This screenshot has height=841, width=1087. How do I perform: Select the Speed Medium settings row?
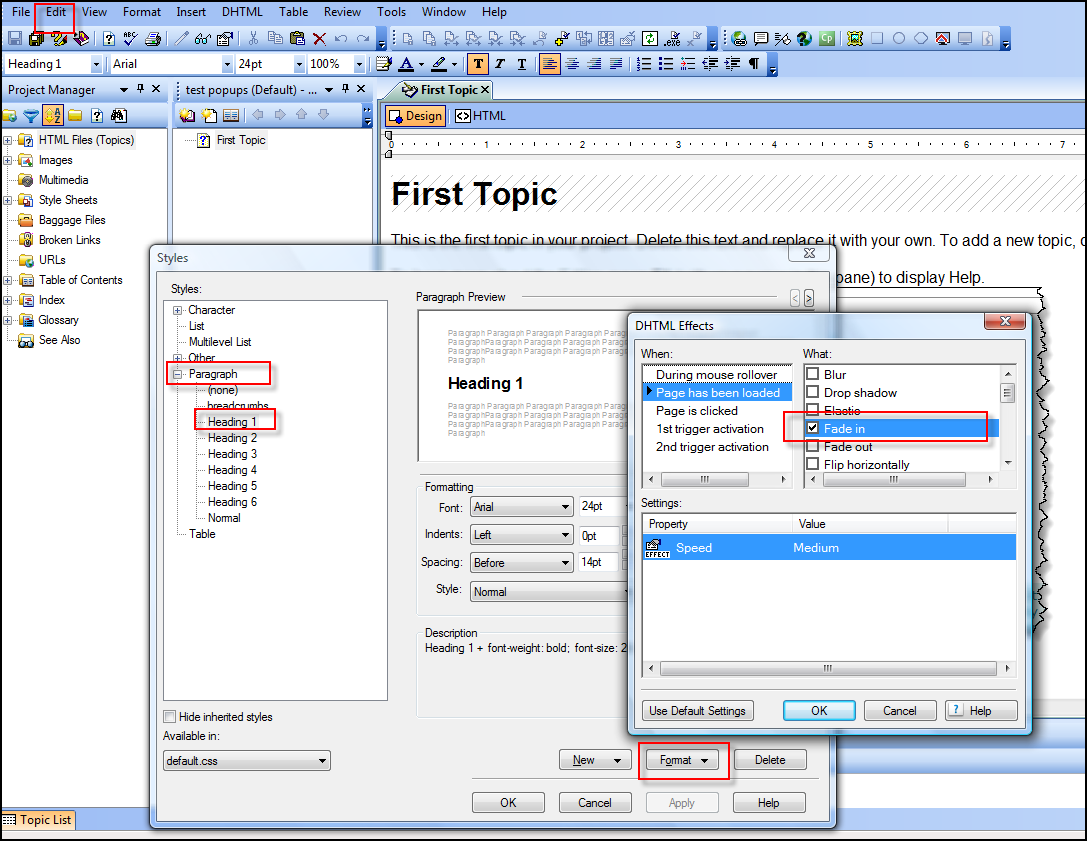click(x=830, y=547)
